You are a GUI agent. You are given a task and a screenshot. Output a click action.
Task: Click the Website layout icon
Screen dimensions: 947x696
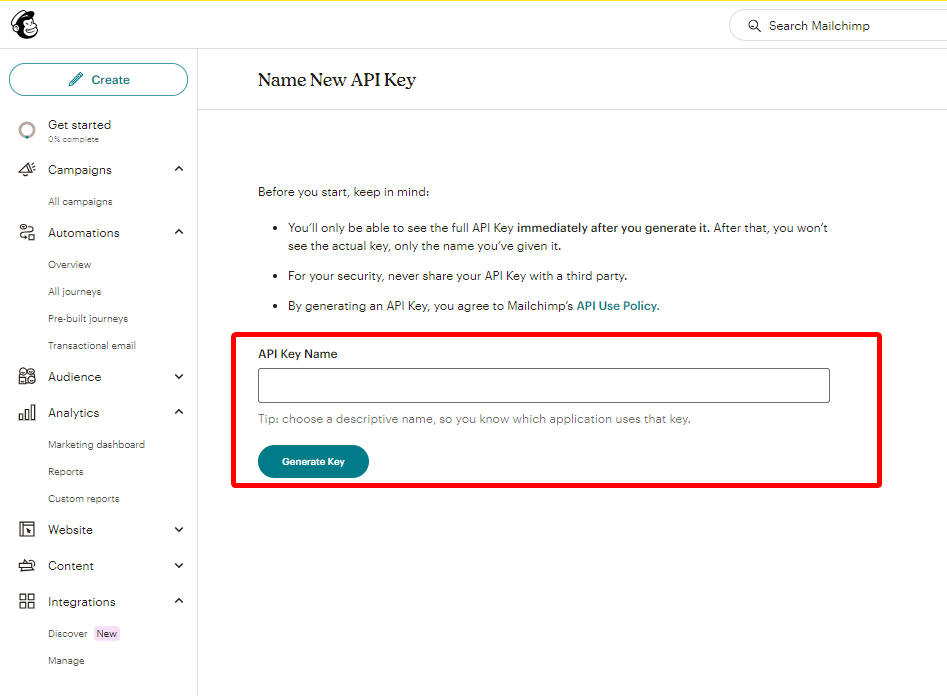coord(27,529)
